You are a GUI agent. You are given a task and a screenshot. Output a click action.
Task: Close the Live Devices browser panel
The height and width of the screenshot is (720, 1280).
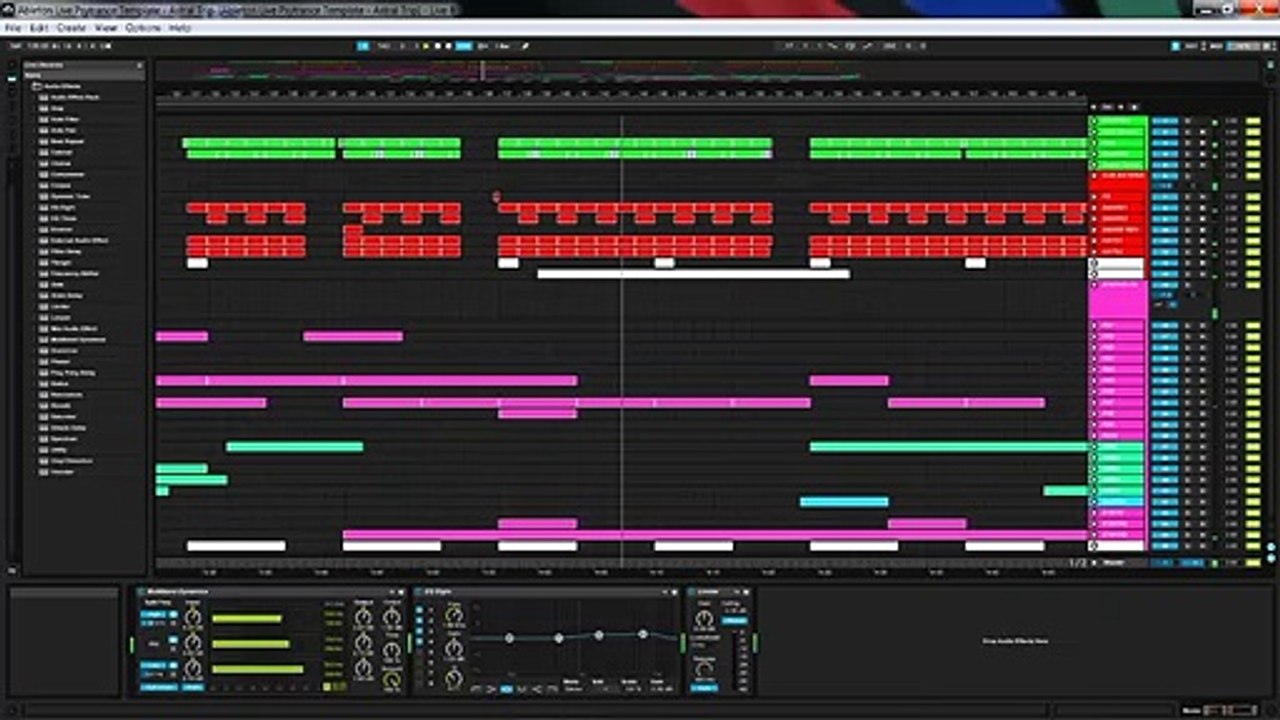tap(140, 64)
